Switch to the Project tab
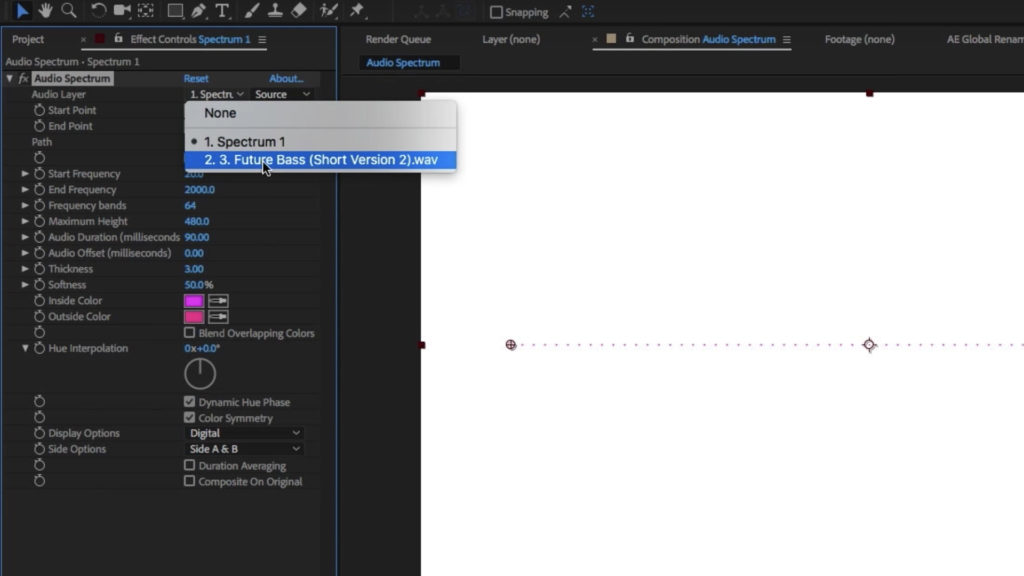The image size is (1024, 576). (x=28, y=39)
